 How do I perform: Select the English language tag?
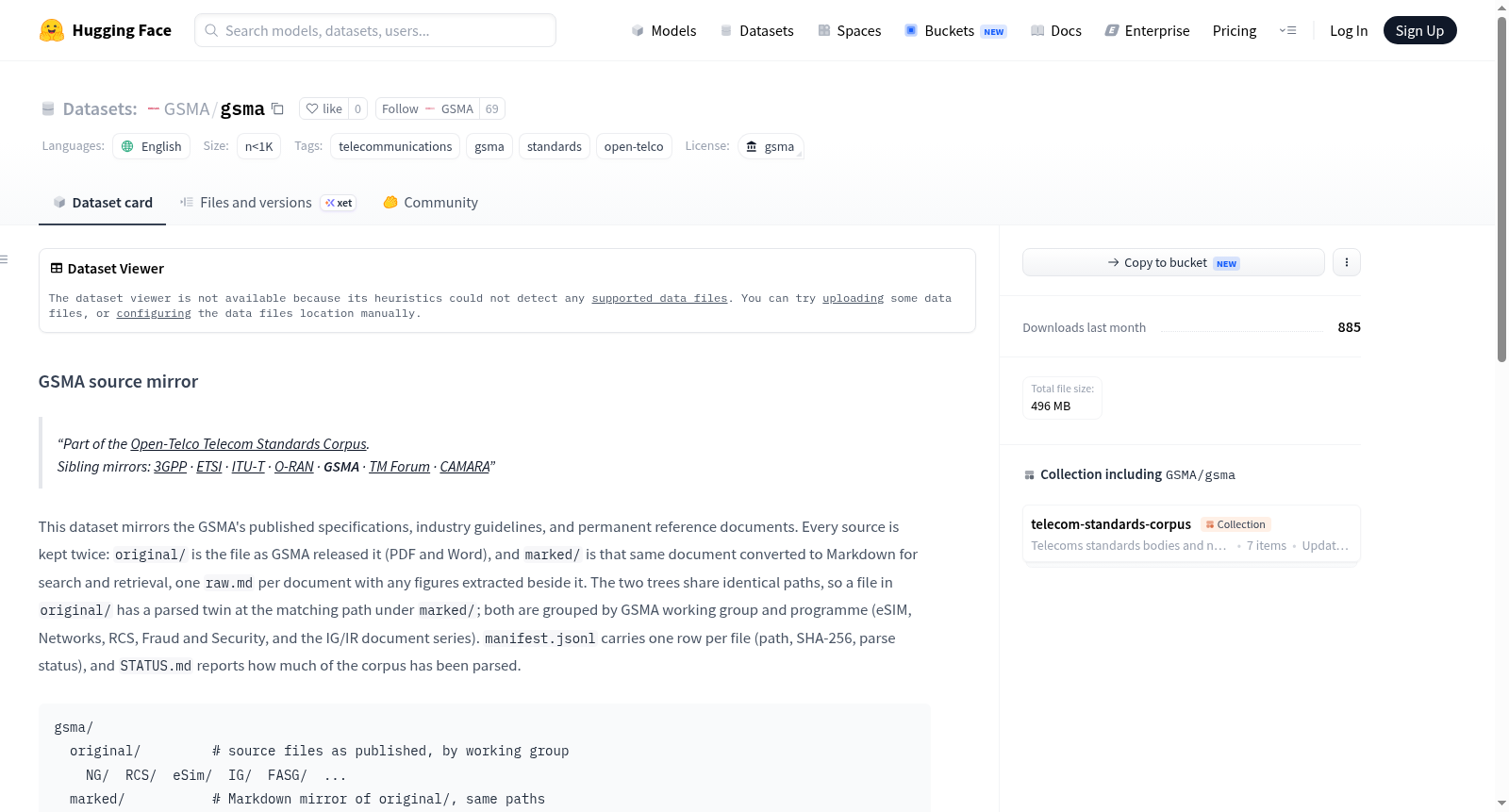click(152, 146)
